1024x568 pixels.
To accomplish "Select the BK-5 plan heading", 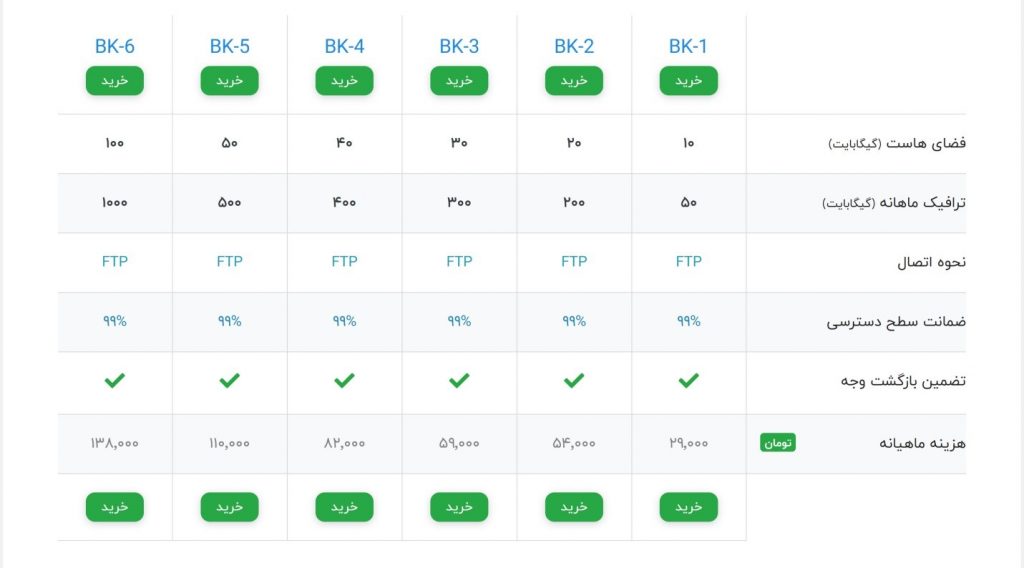I will (229, 46).
